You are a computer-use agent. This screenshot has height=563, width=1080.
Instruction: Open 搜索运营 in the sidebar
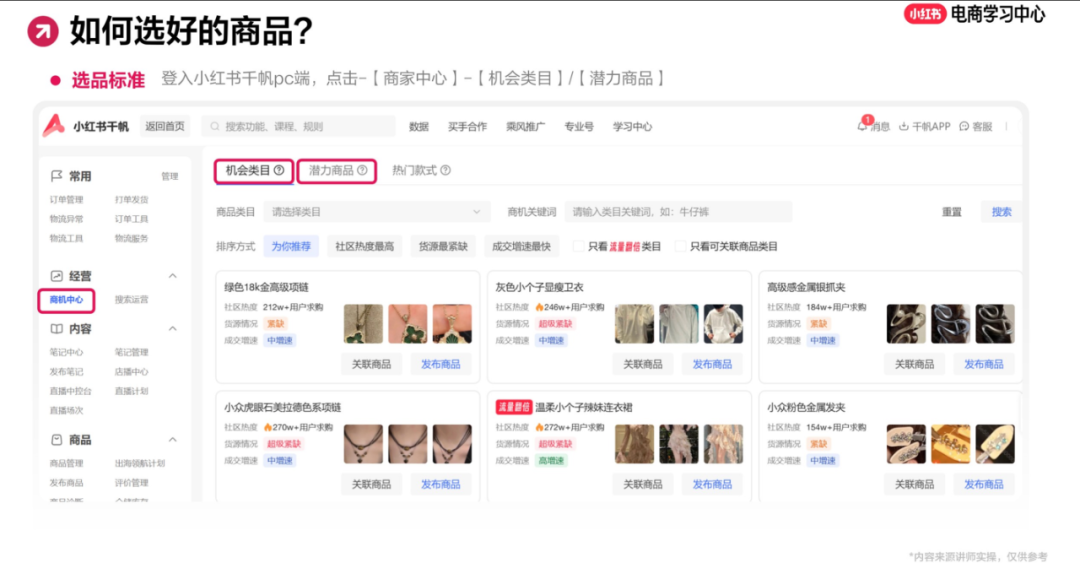(132, 300)
